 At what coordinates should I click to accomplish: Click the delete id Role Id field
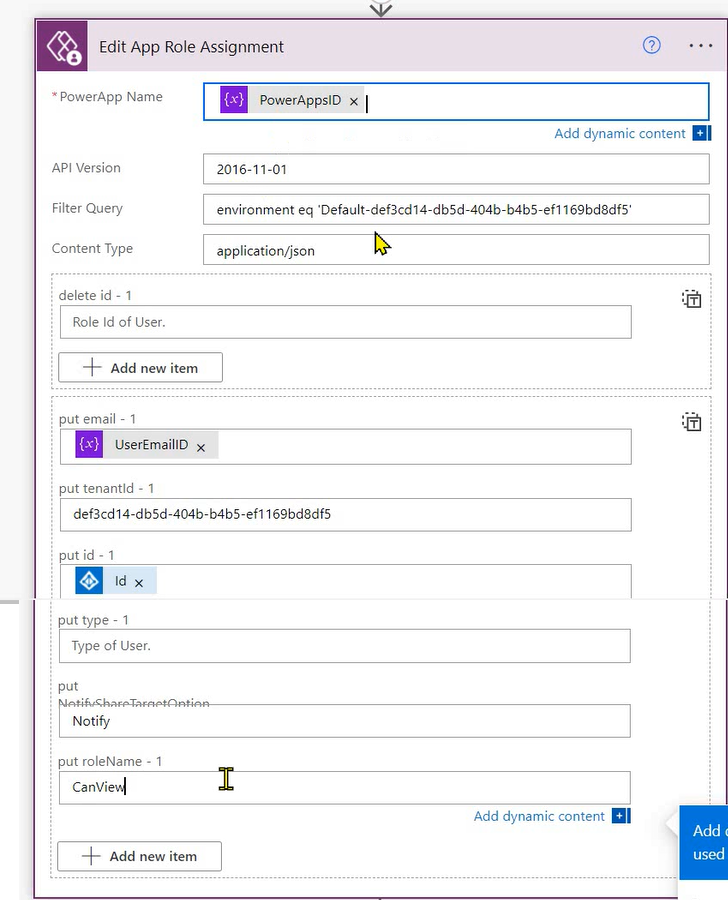pos(346,322)
